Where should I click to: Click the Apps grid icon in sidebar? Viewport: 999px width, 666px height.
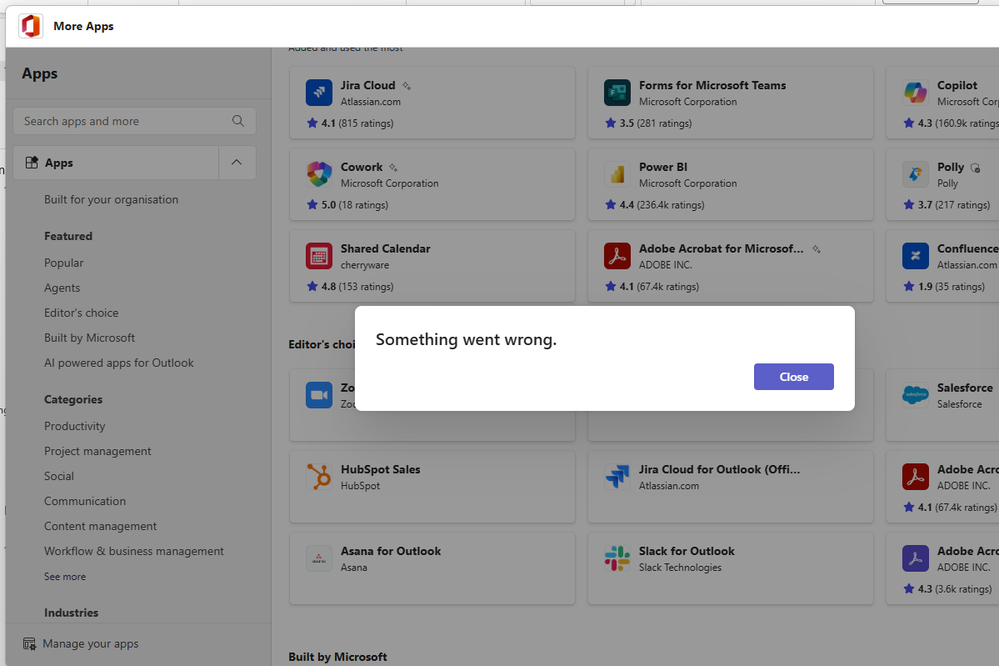[31, 163]
